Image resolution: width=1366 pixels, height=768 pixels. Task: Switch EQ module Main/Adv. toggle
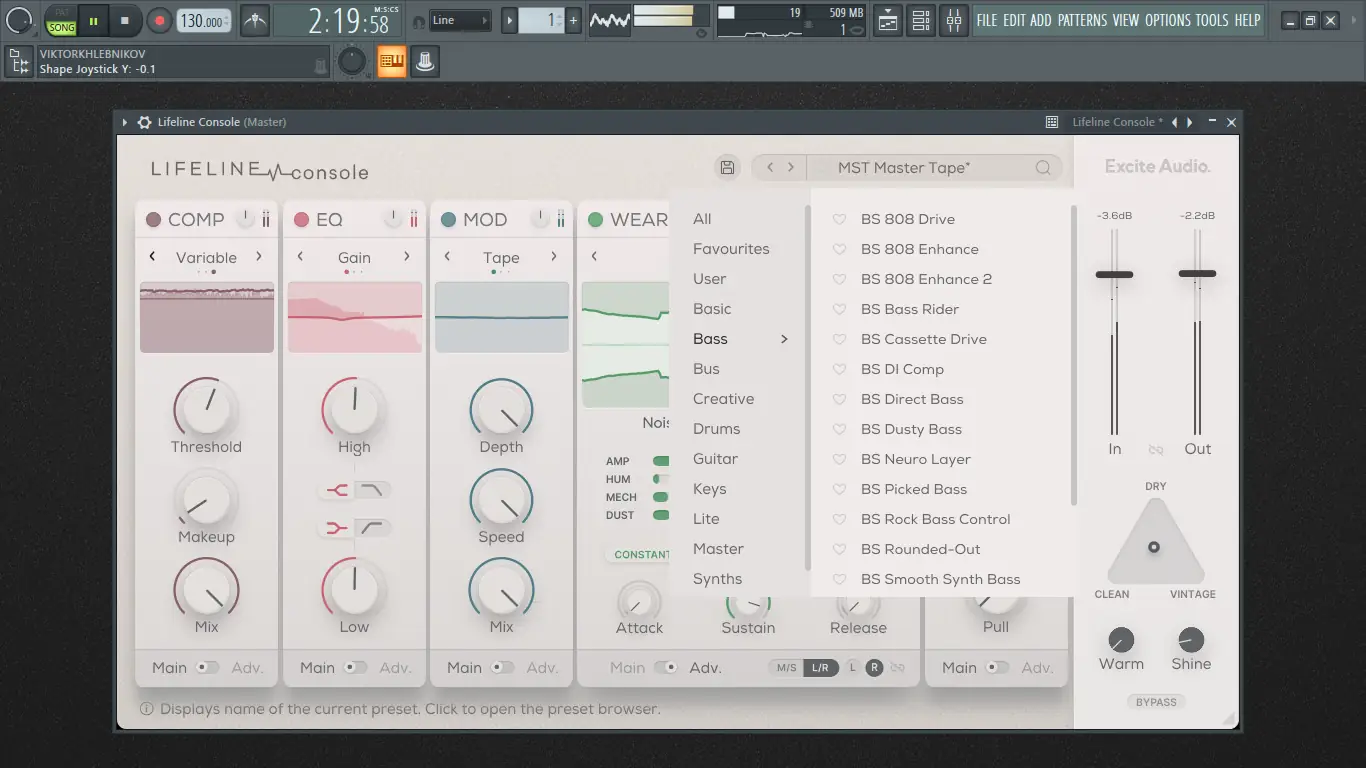pyautogui.click(x=355, y=667)
